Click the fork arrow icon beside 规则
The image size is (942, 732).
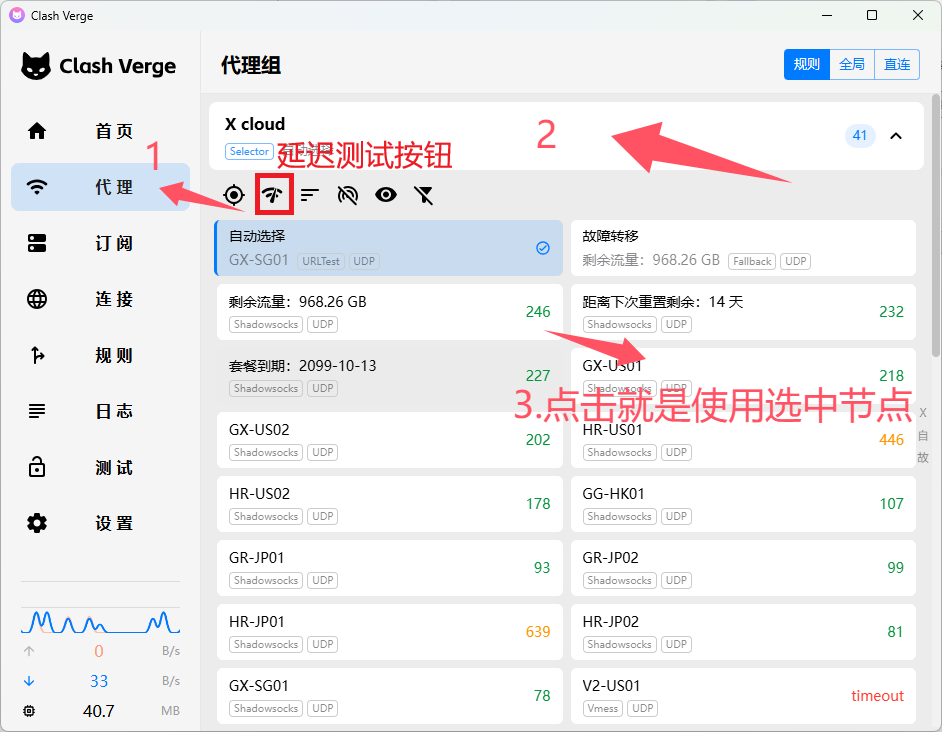(37, 355)
